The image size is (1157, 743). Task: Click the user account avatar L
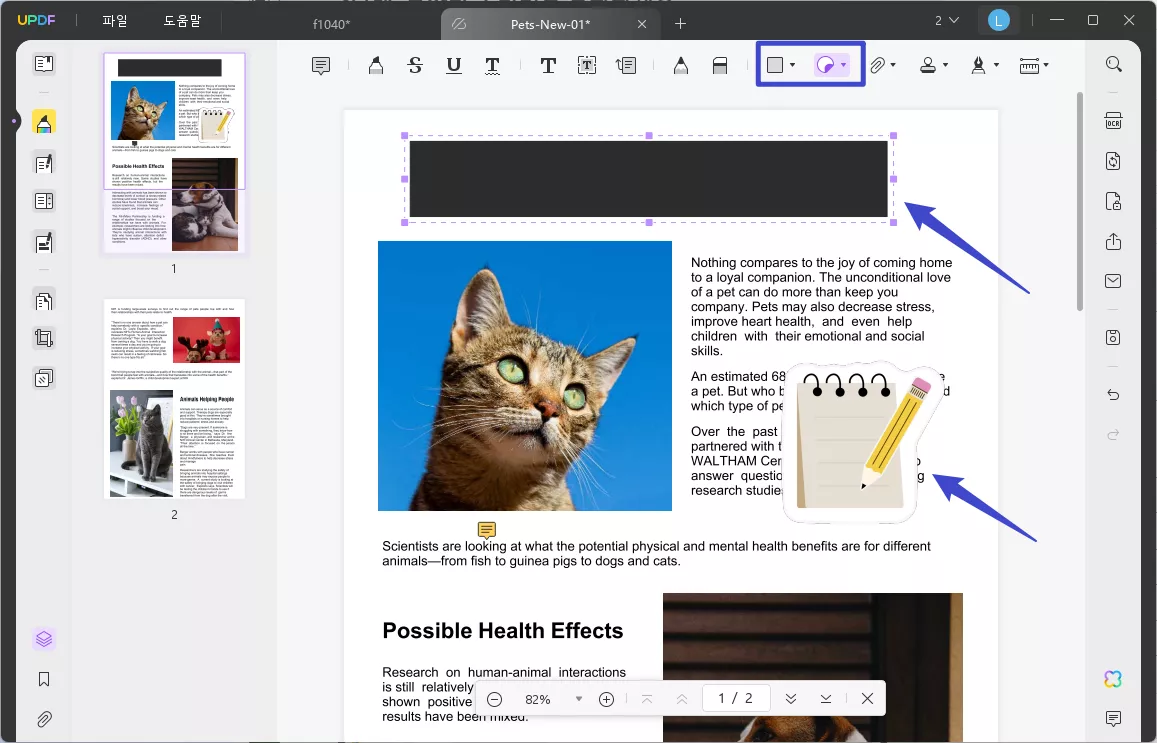[x=998, y=21]
